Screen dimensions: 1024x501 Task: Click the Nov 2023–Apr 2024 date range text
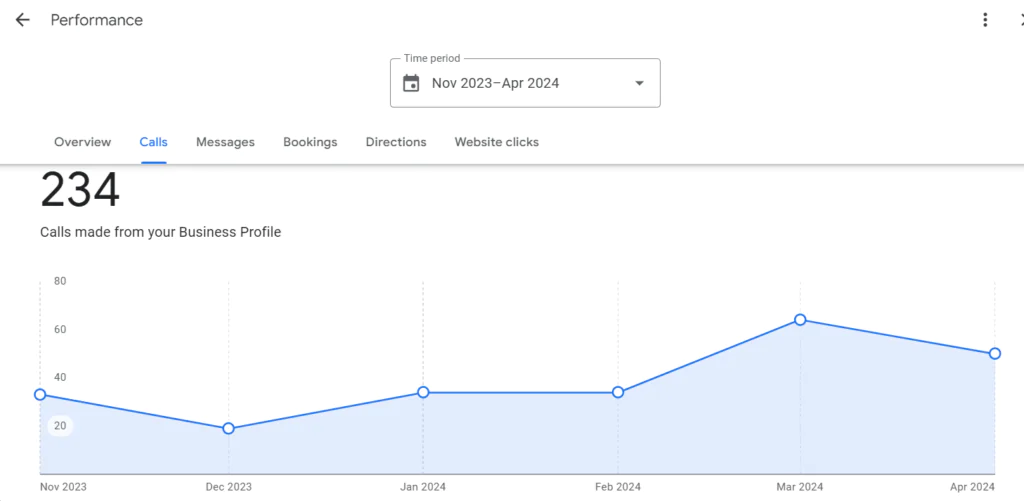pyautogui.click(x=495, y=83)
